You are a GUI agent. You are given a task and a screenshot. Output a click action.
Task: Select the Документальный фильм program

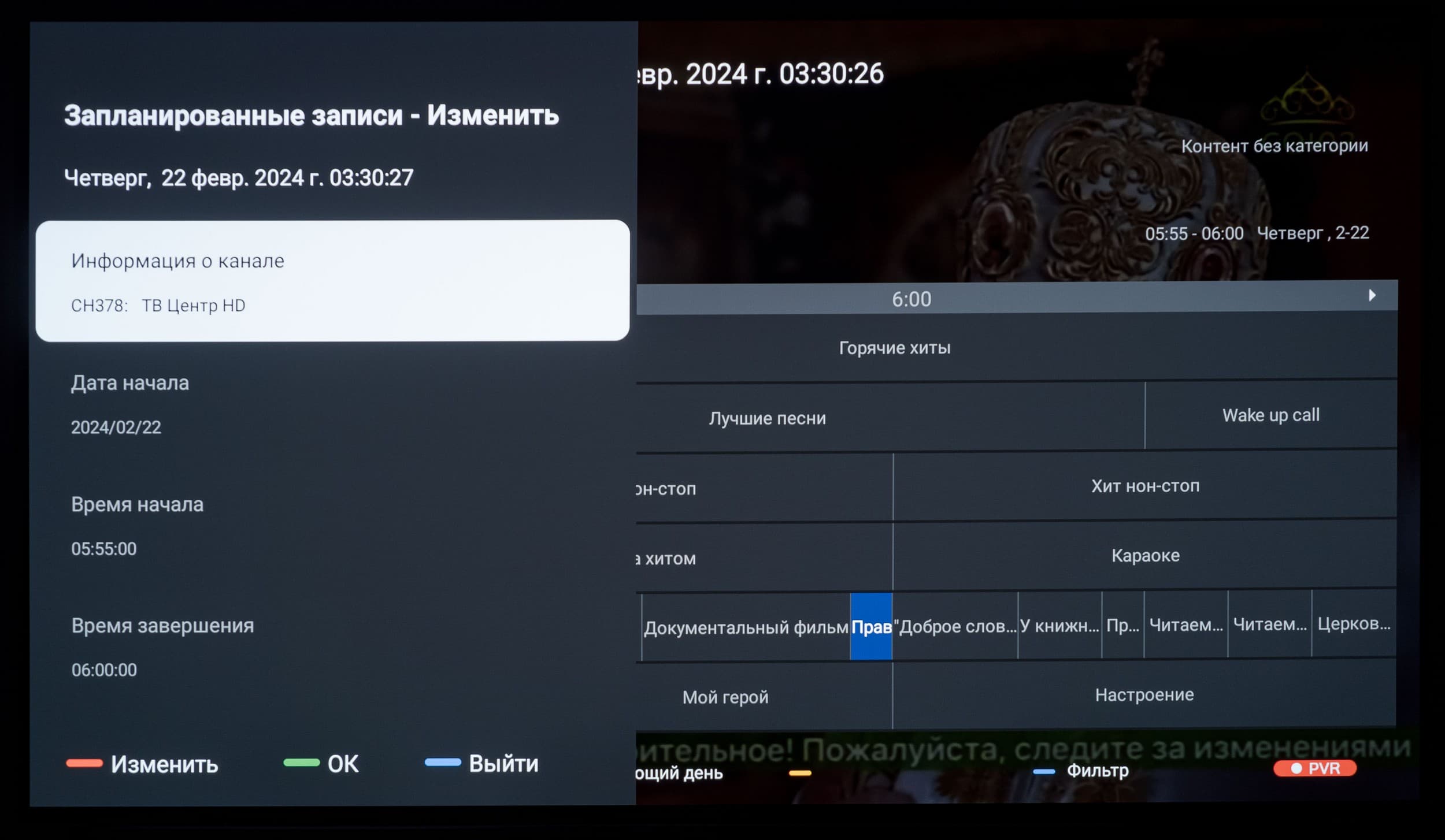(746, 627)
